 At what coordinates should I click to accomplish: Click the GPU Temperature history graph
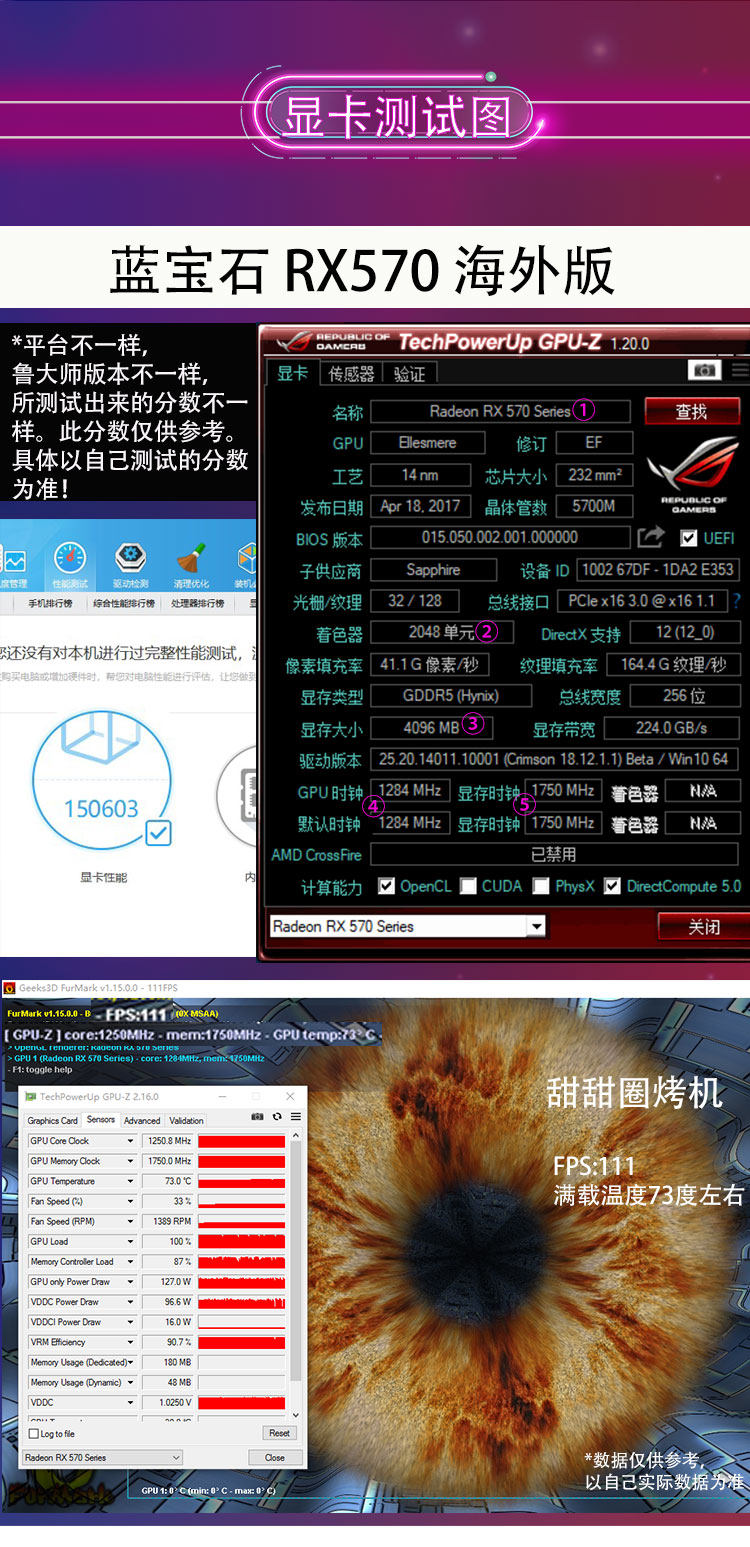coord(242,1181)
